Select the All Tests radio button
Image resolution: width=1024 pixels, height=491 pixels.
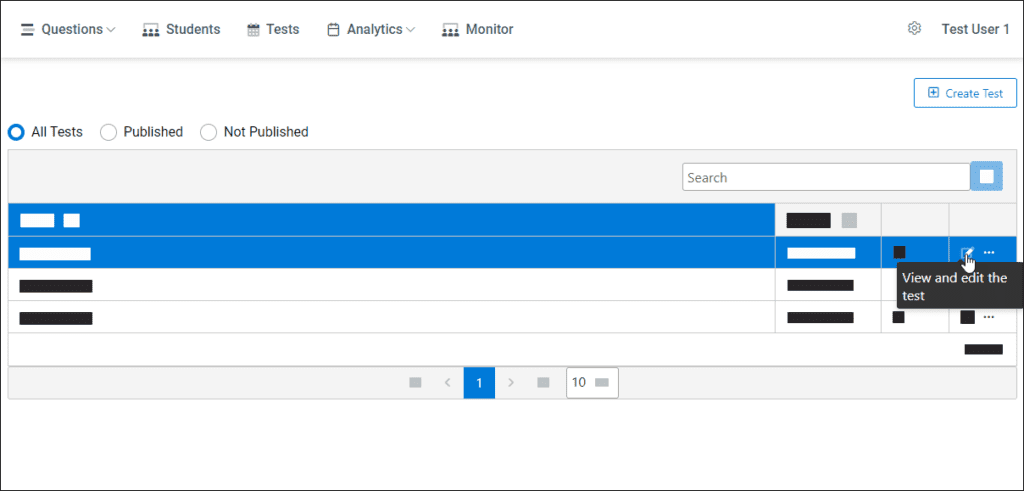pos(16,132)
